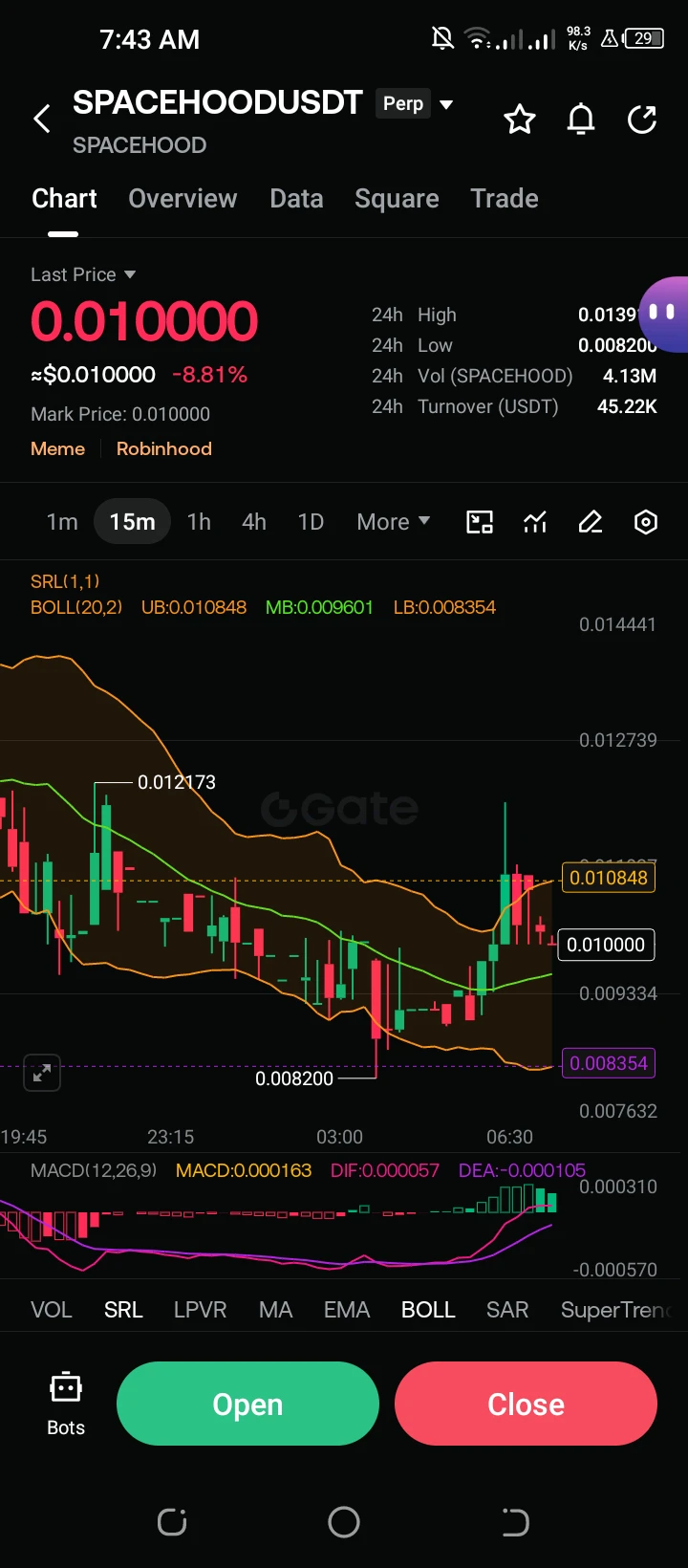Screen dimensions: 688x1568
Task: Tap MB:0.009601 middle band value
Action: pos(319,607)
